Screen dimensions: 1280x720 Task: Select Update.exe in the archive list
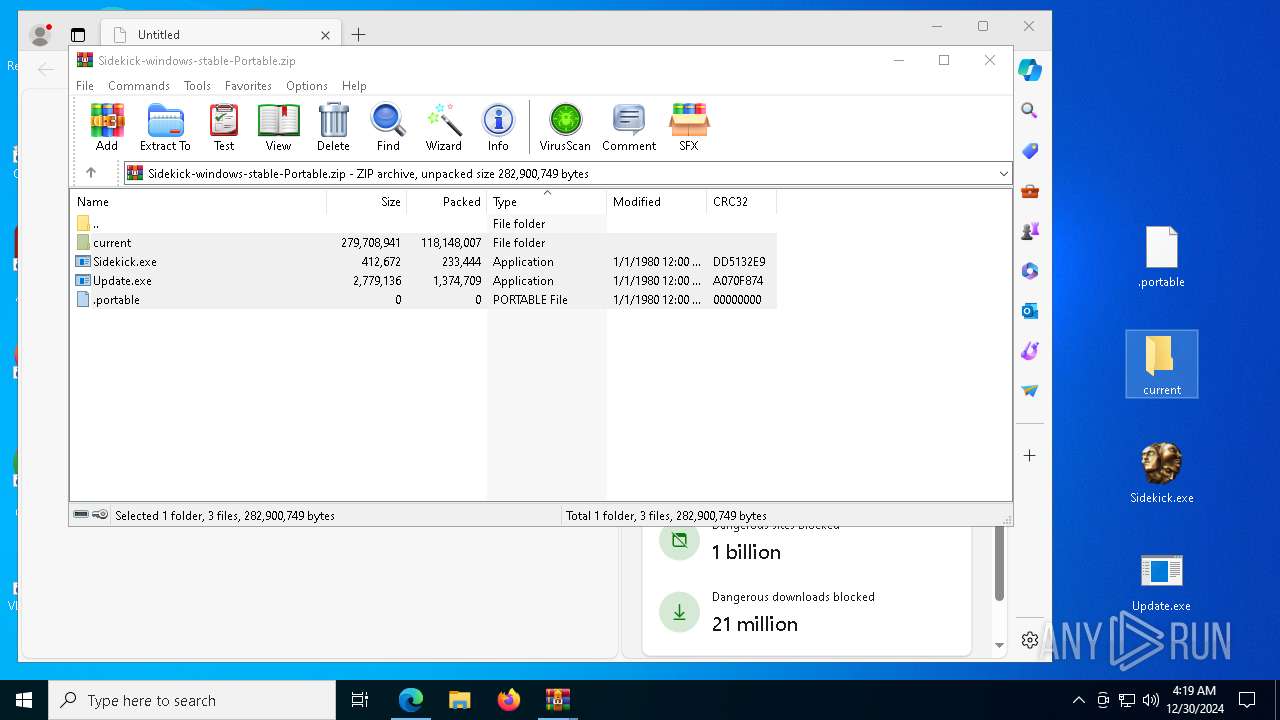tap(423, 281)
